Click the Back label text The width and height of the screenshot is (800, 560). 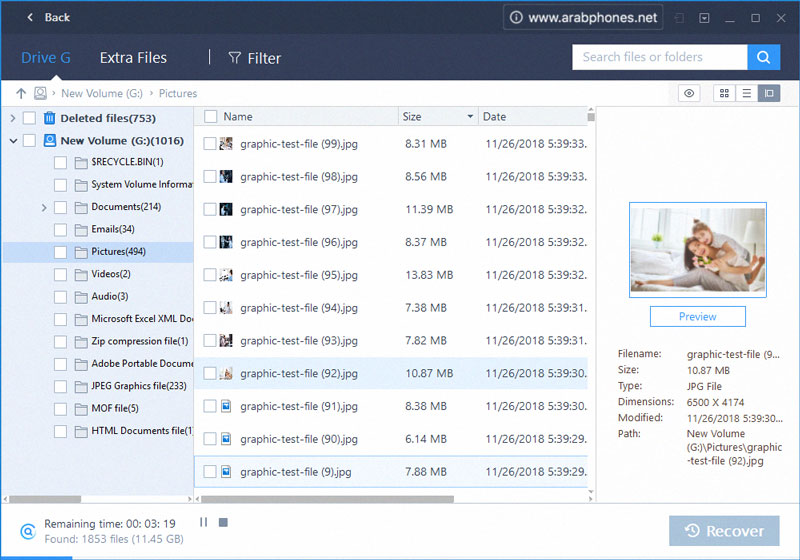pyautogui.click(x=57, y=17)
